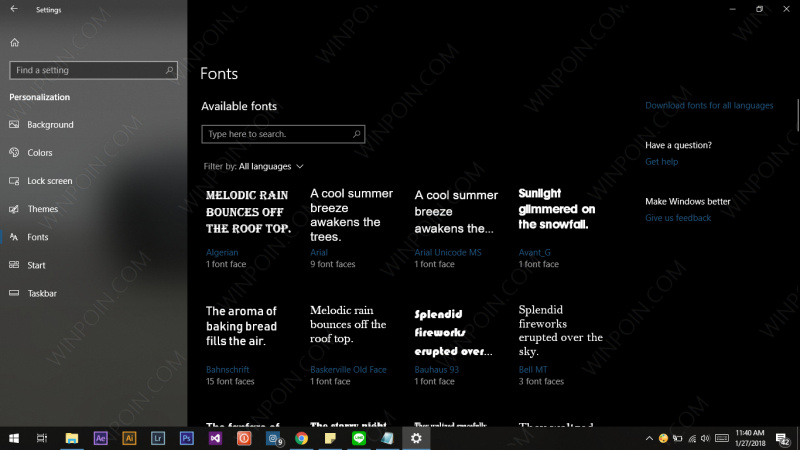Image resolution: width=800 pixels, height=450 pixels.
Task: Click the Fonts letter icon in sidebar
Action: click(x=14, y=237)
